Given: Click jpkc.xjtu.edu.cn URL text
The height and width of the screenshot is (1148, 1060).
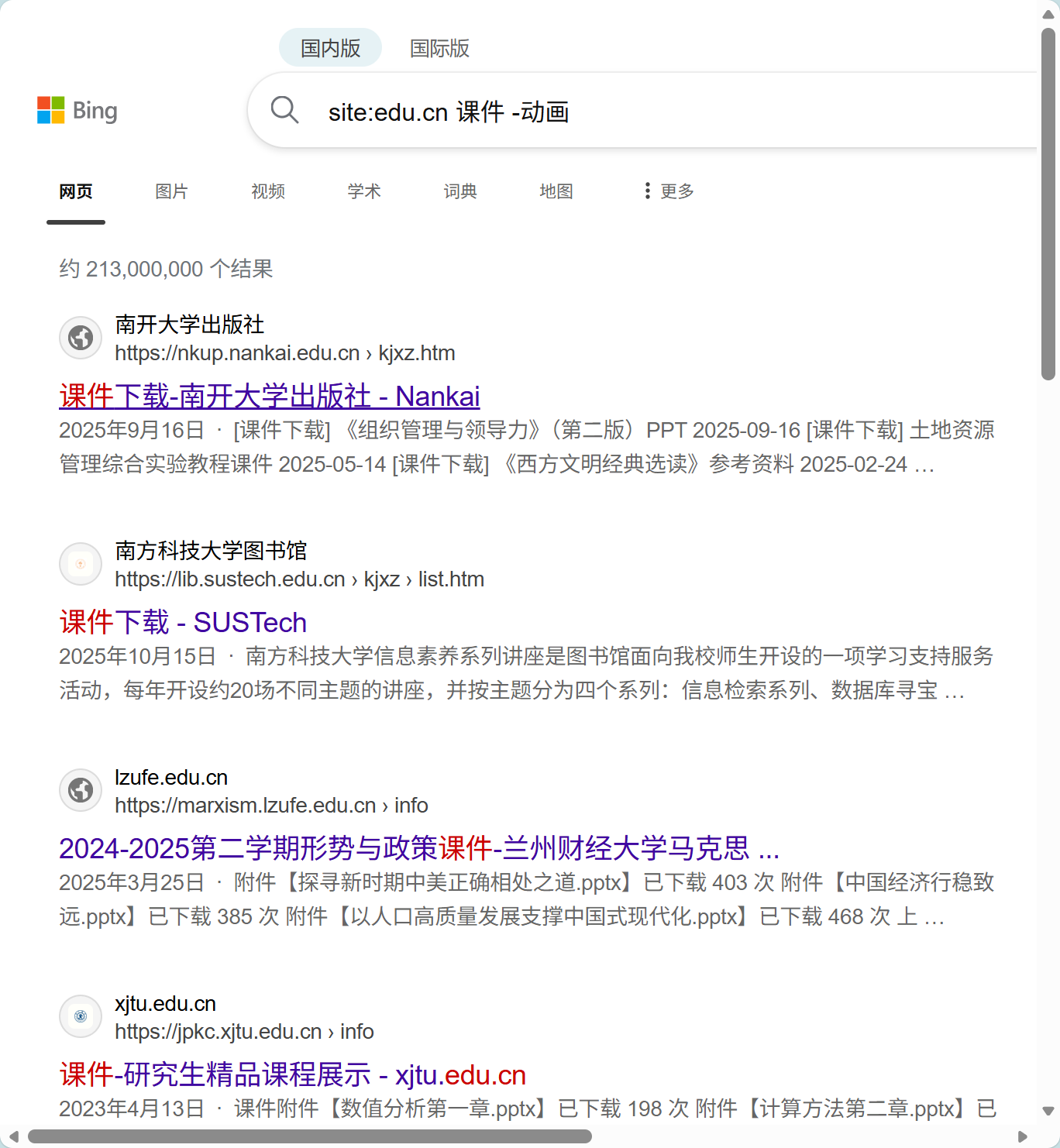Looking at the screenshot, I should point(244,1032).
